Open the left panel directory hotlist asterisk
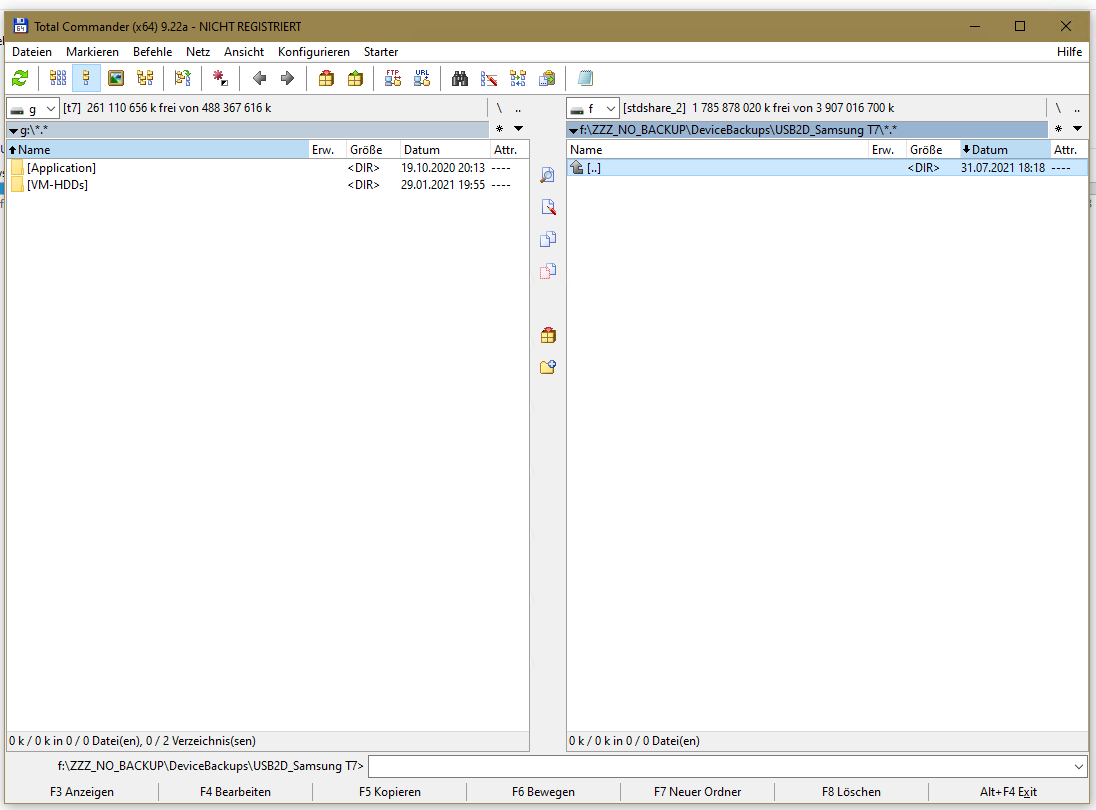 click(499, 129)
